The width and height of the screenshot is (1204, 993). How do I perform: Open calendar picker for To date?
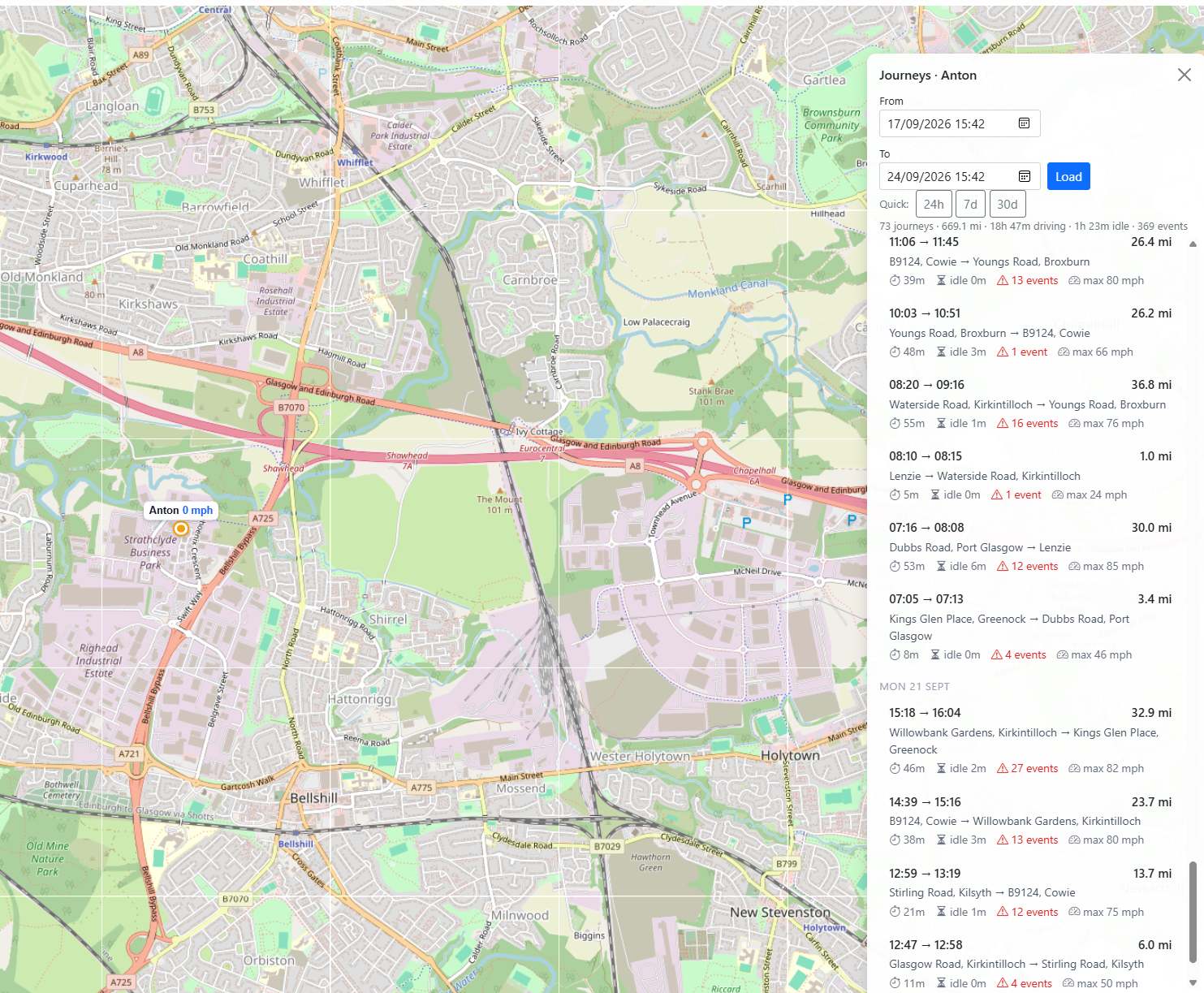[x=1025, y=176]
